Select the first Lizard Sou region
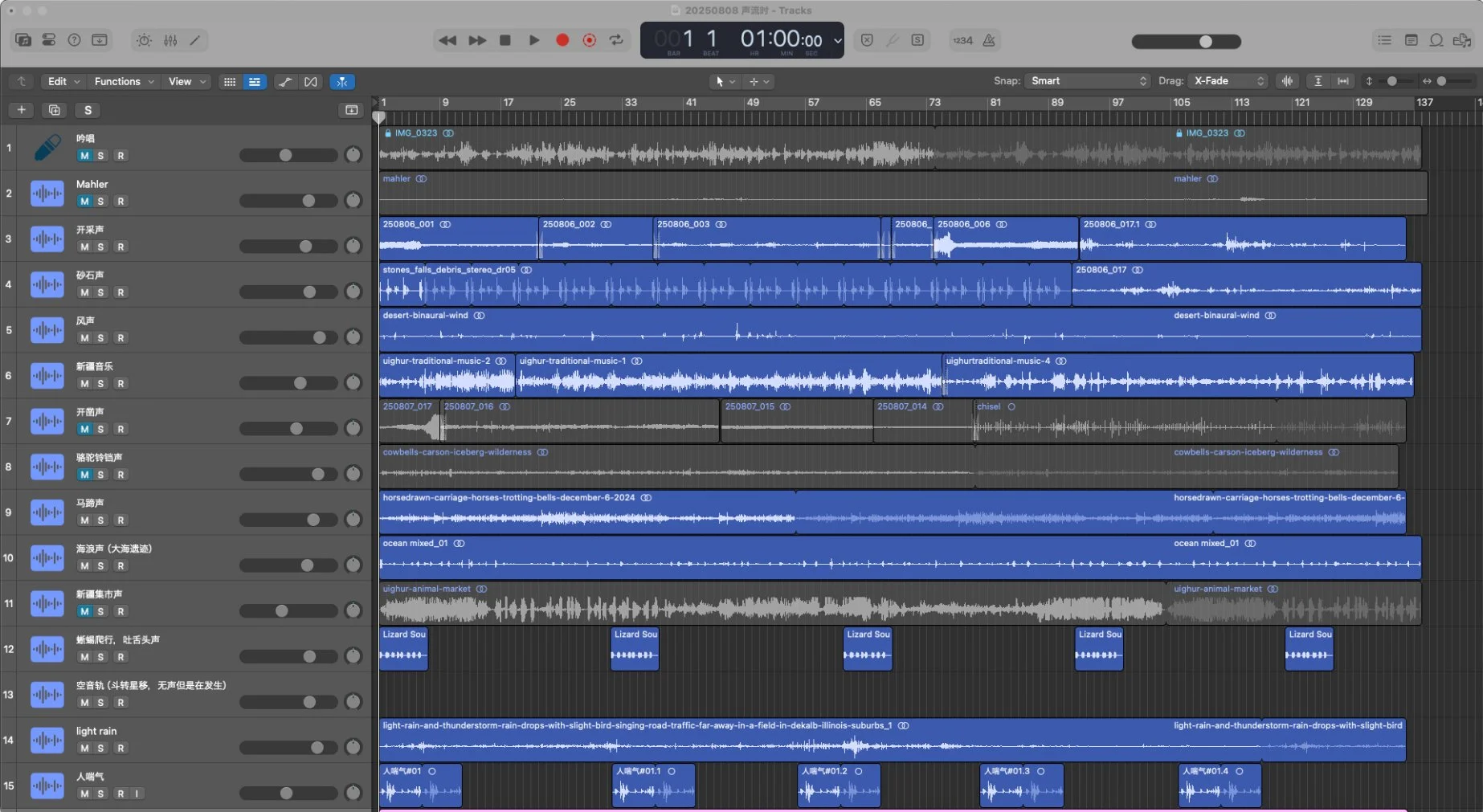The height and width of the screenshot is (812, 1483). pos(403,649)
